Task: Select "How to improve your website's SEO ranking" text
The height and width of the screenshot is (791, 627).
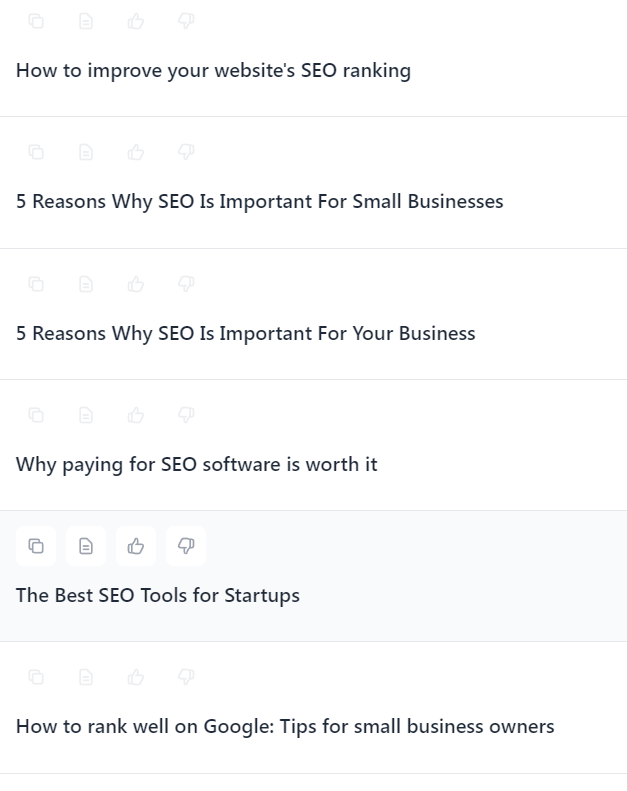Action: [213, 71]
